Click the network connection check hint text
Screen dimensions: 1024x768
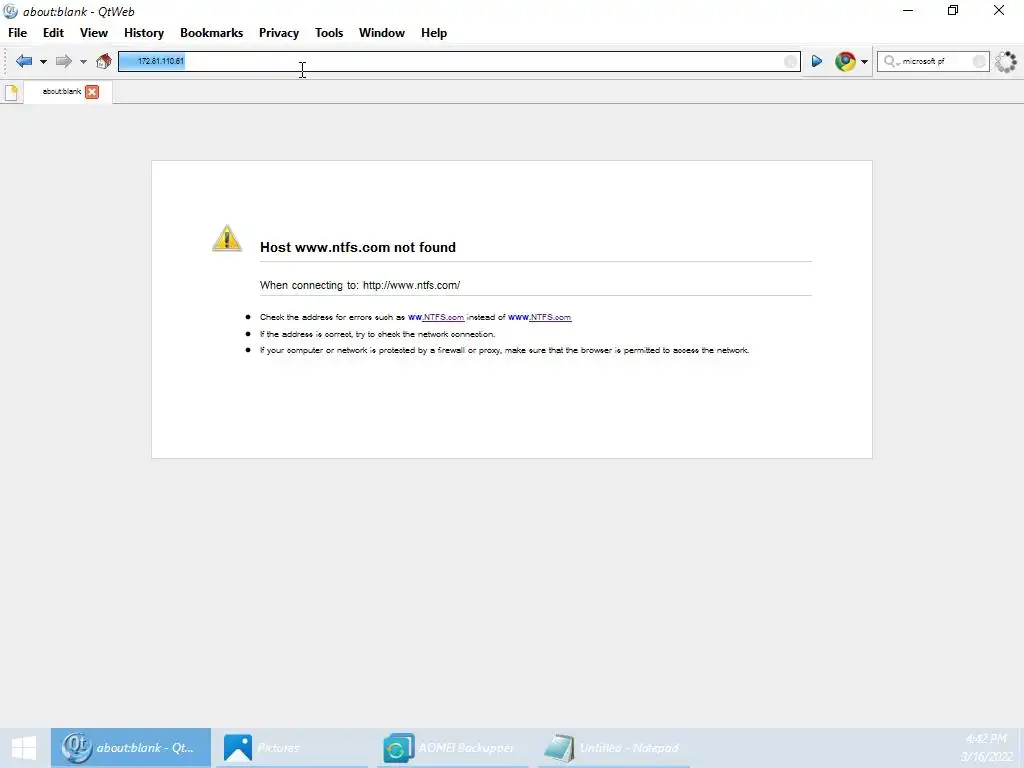[x=377, y=334]
